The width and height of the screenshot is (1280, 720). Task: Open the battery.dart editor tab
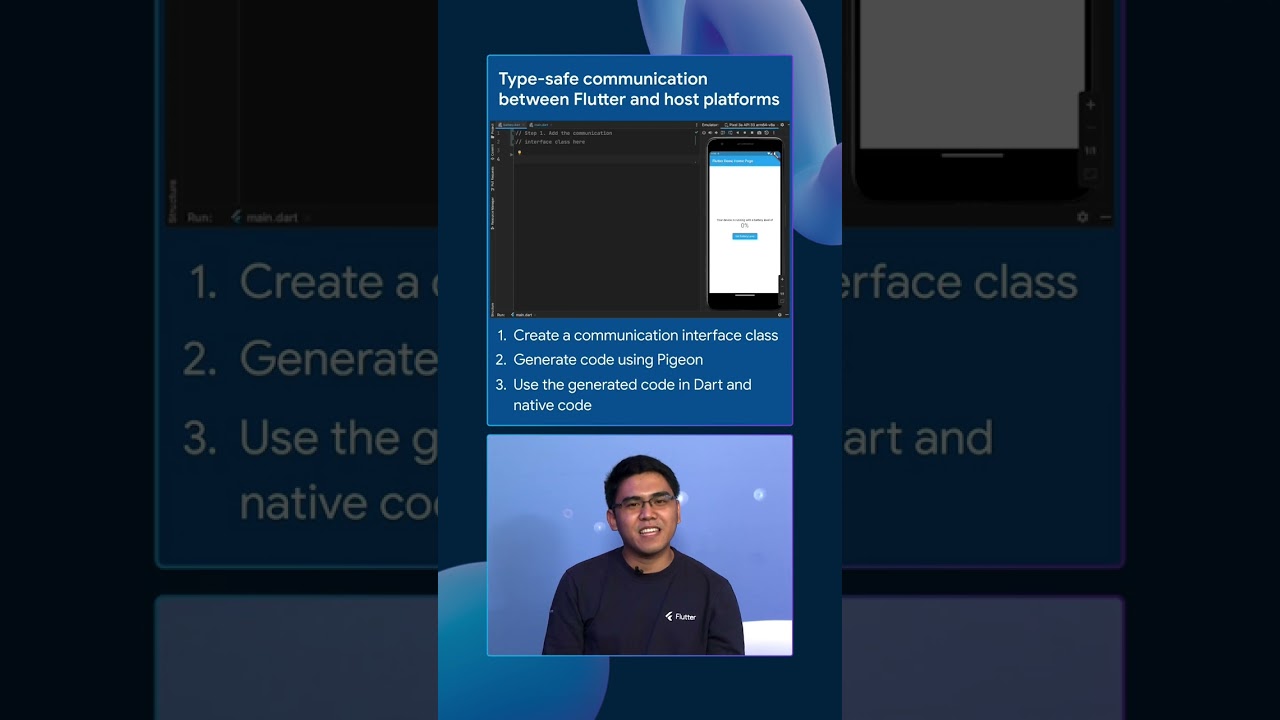pyautogui.click(x=511, y=125)
